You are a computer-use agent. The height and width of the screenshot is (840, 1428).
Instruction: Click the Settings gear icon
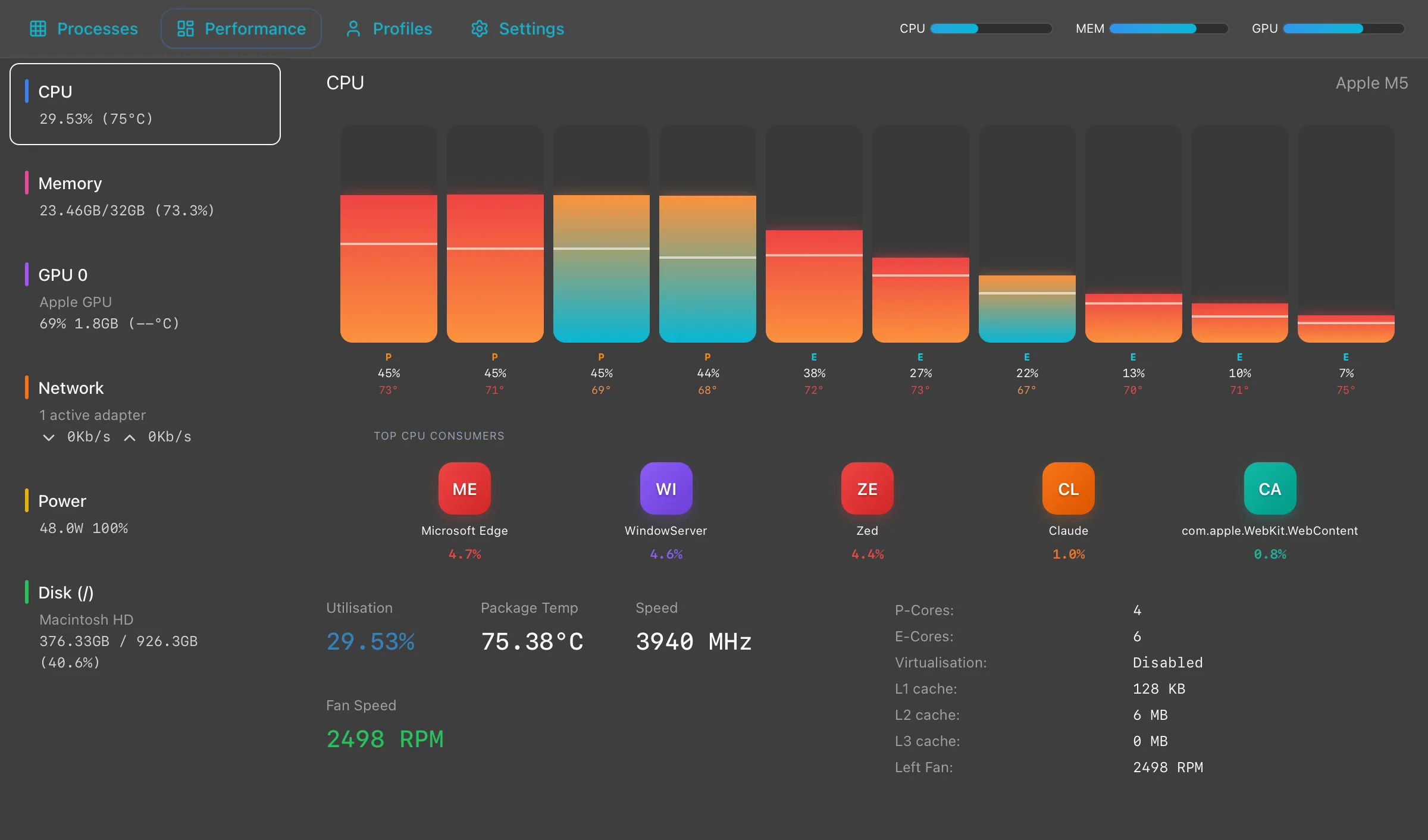point(479,29)
